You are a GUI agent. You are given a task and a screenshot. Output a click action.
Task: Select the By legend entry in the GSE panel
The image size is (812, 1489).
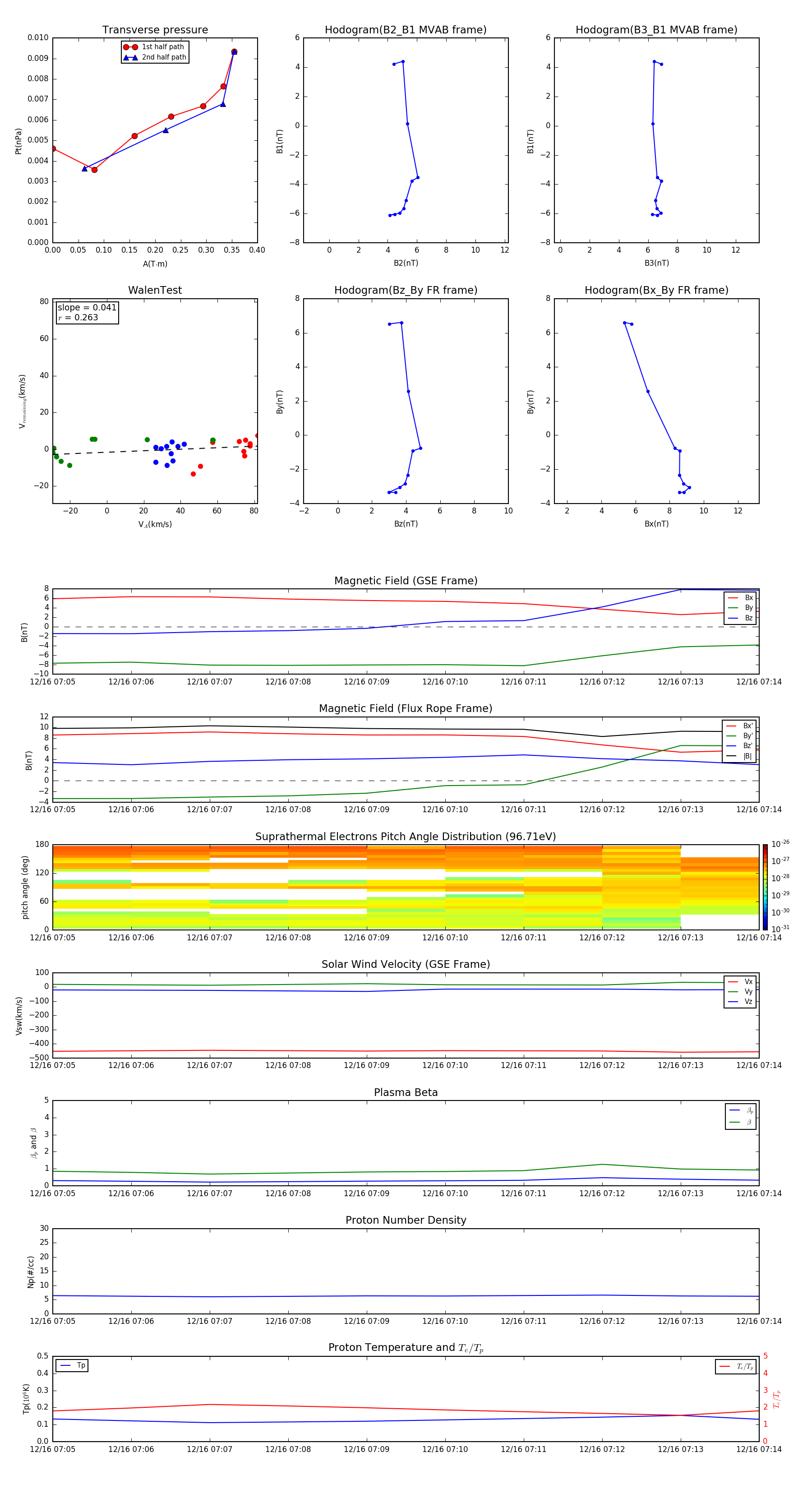[740, 607]
